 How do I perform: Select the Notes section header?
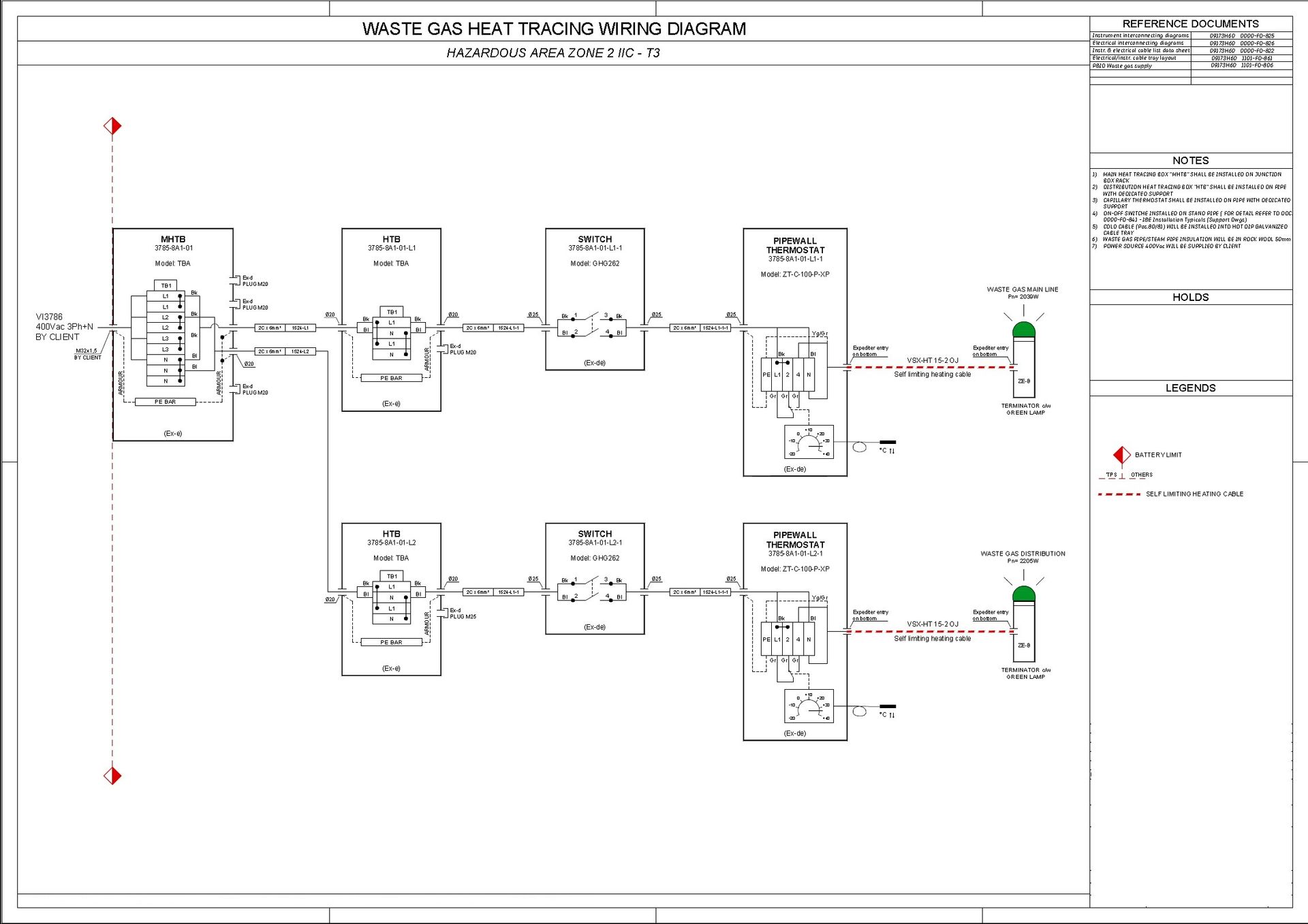tap(1190, 161)
